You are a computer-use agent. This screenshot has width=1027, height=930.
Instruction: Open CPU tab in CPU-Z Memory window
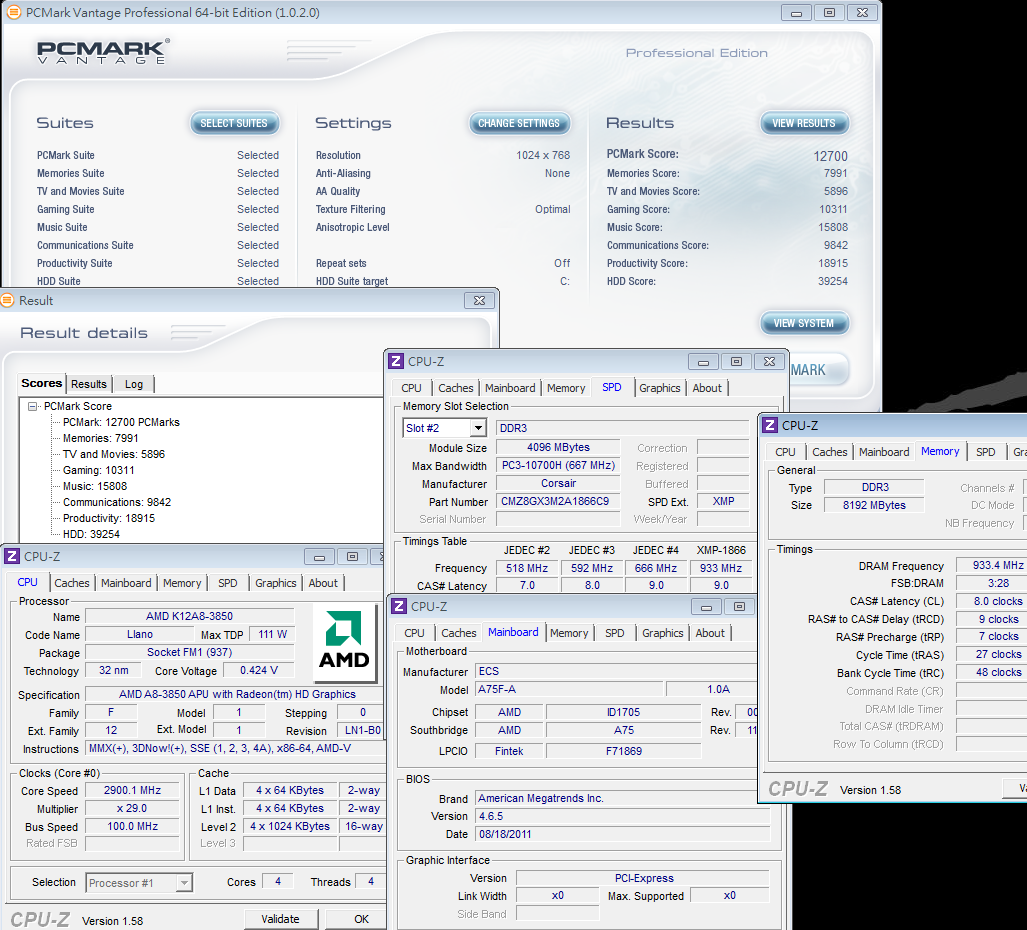click(785, 453)
